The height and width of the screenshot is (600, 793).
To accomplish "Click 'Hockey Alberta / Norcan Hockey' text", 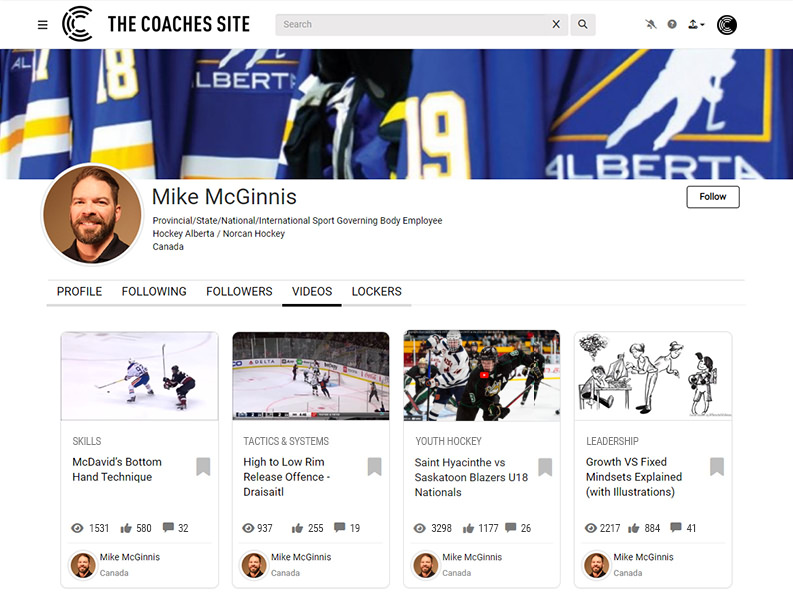I will (x=218, y=234).
